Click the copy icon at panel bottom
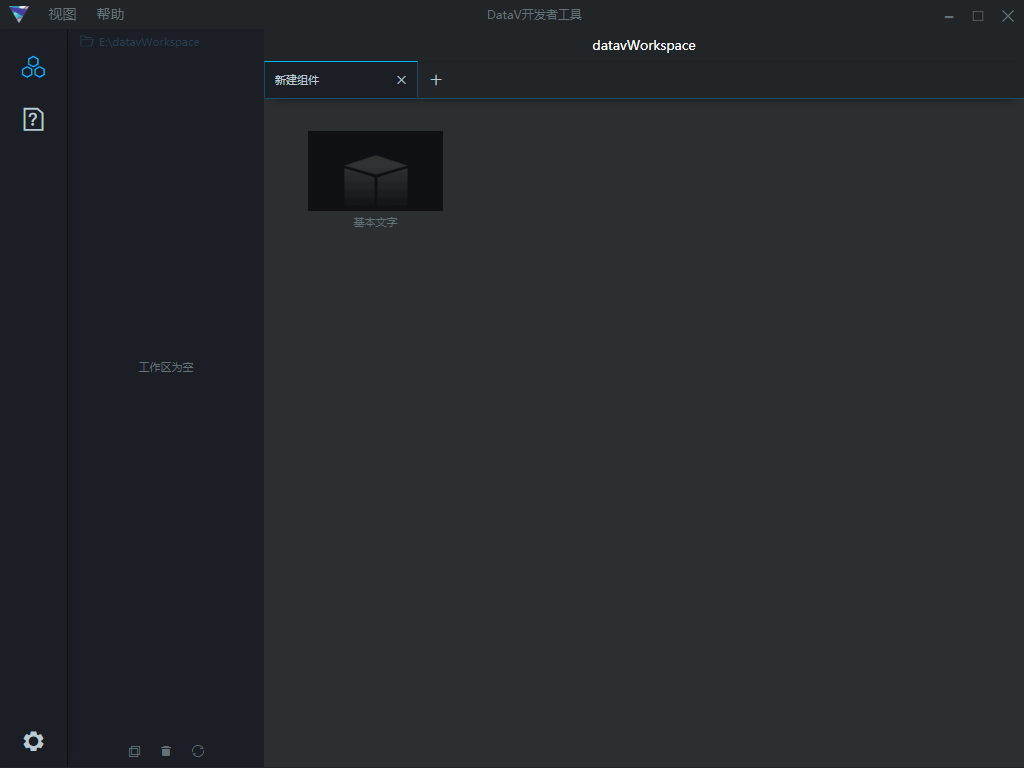 [x=135, y=751]
